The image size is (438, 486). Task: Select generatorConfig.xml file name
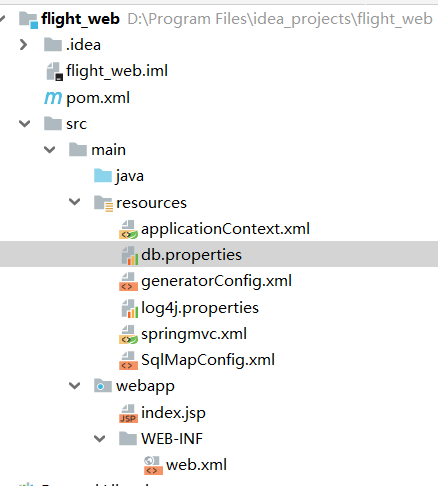click(216, 281)
